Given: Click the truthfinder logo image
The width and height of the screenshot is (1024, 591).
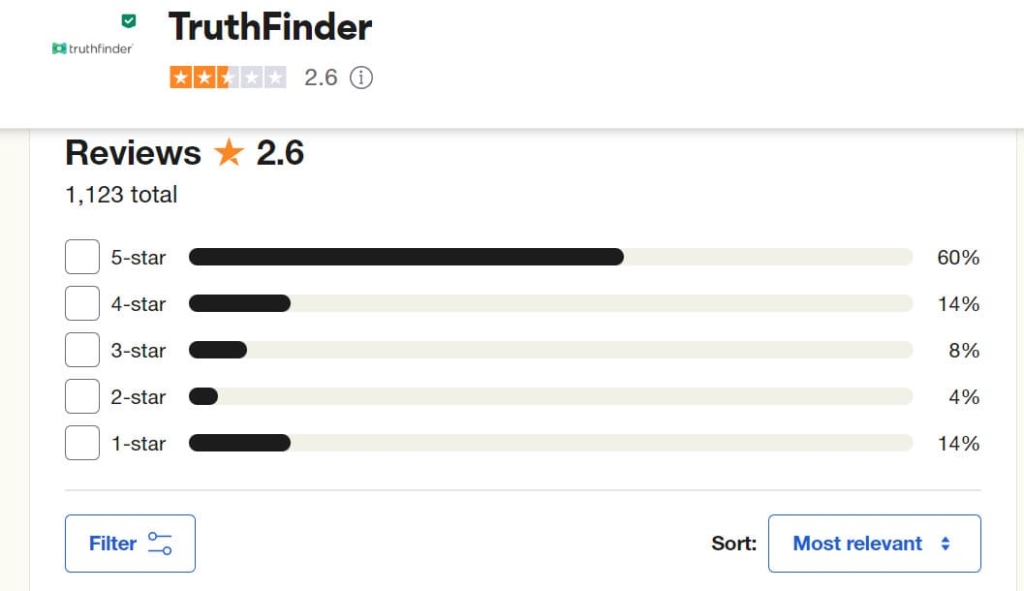Looking at the screenshot, I should [x=93, y=48].
